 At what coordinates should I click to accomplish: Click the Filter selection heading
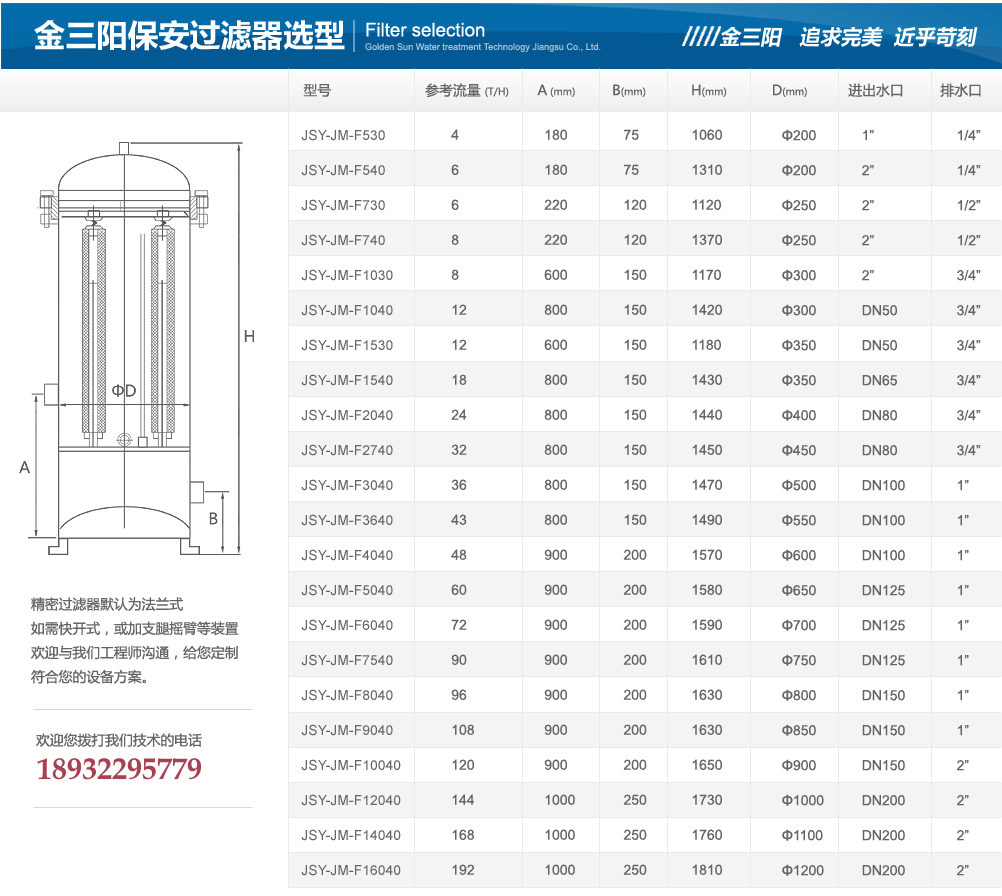pos(425,30)
